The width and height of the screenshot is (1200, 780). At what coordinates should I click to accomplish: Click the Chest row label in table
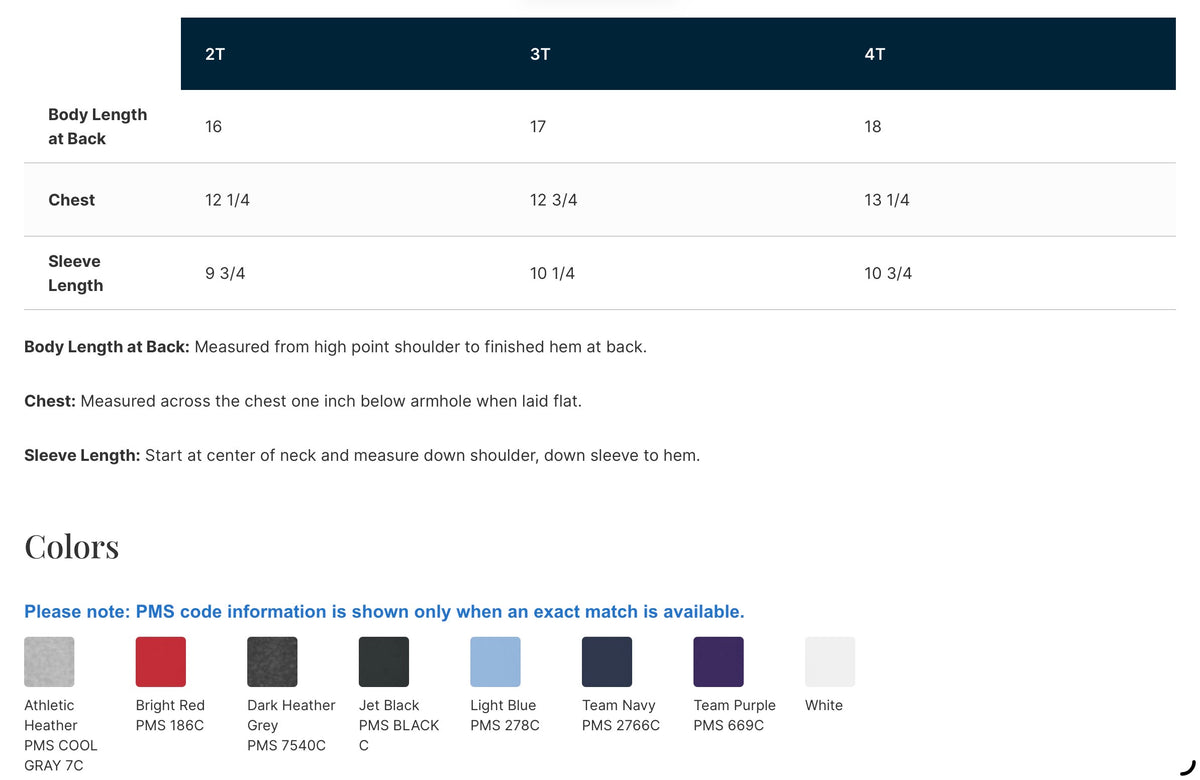coord(72,200)
